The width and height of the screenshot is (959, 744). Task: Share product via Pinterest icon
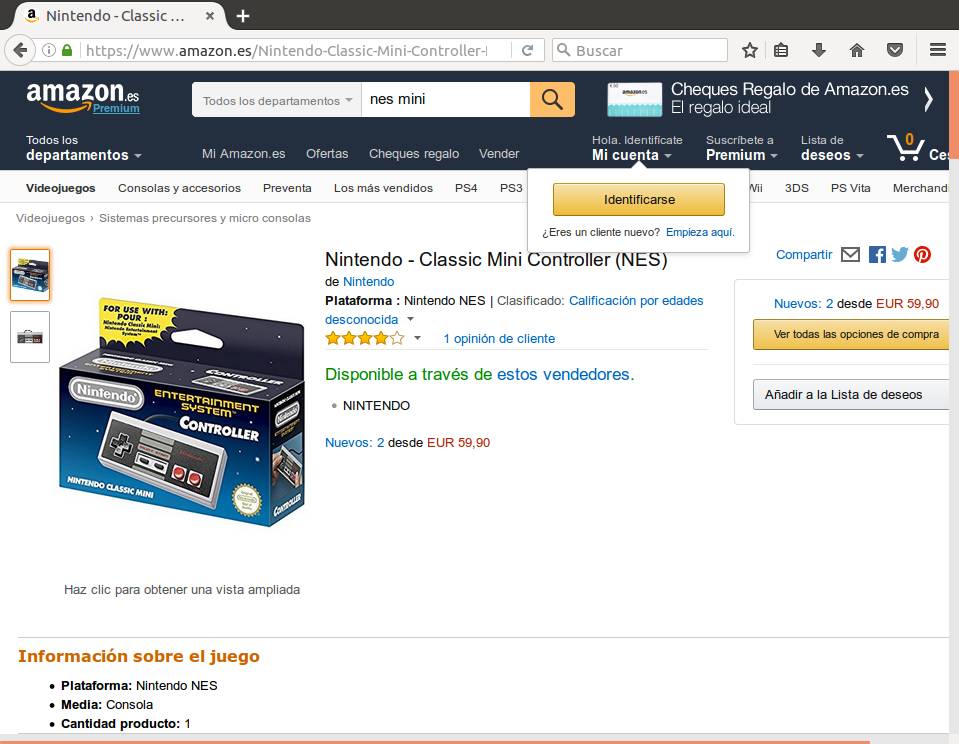(x=922, y=255)
